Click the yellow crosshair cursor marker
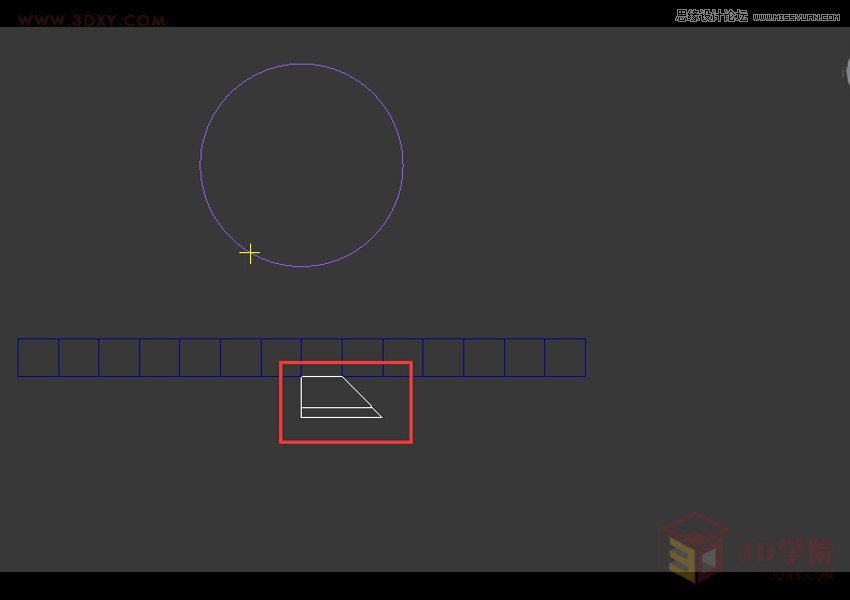The width and height of the screenshot is (850, 600). 249,253
